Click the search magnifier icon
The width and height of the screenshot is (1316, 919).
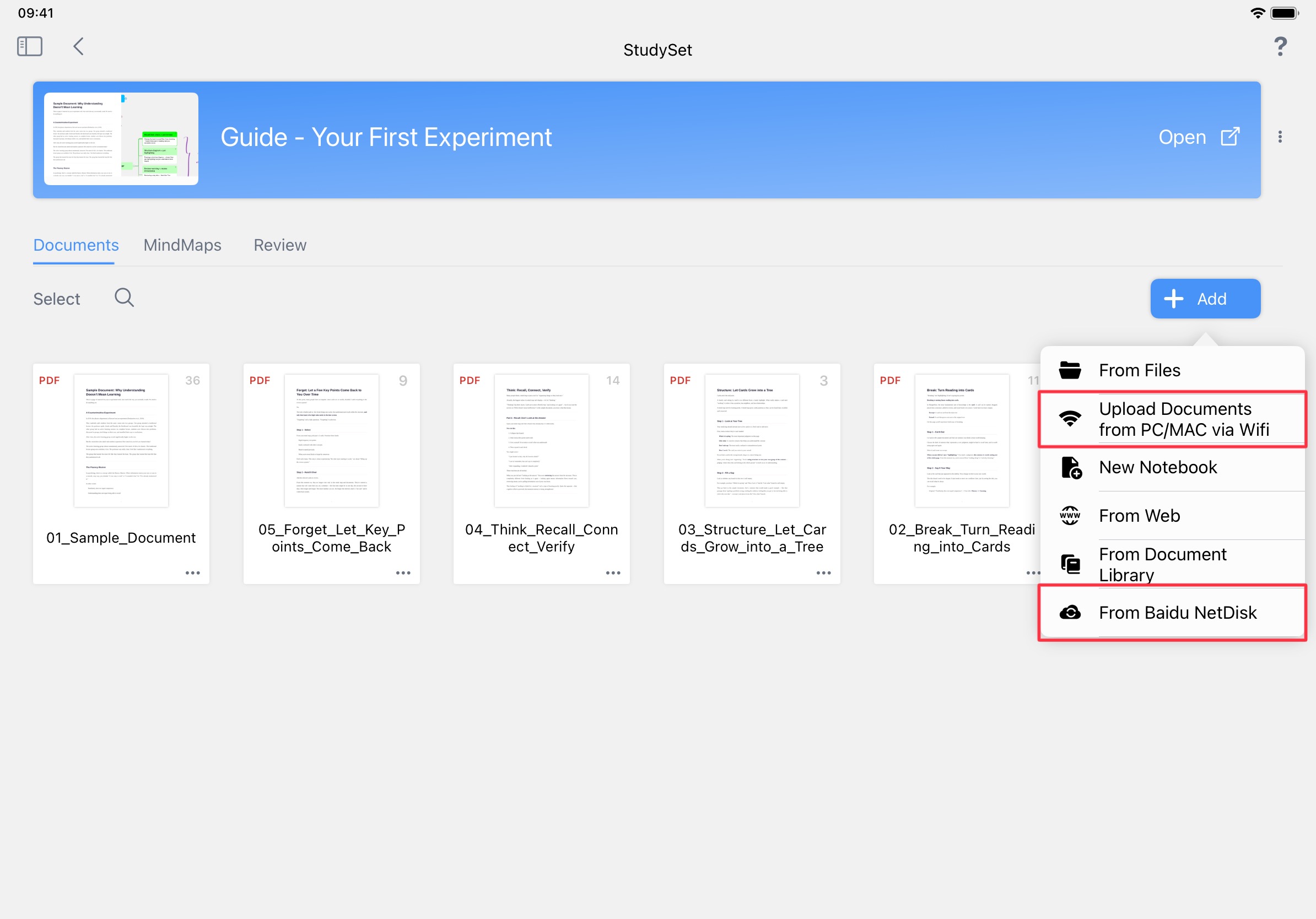point(124,298)
